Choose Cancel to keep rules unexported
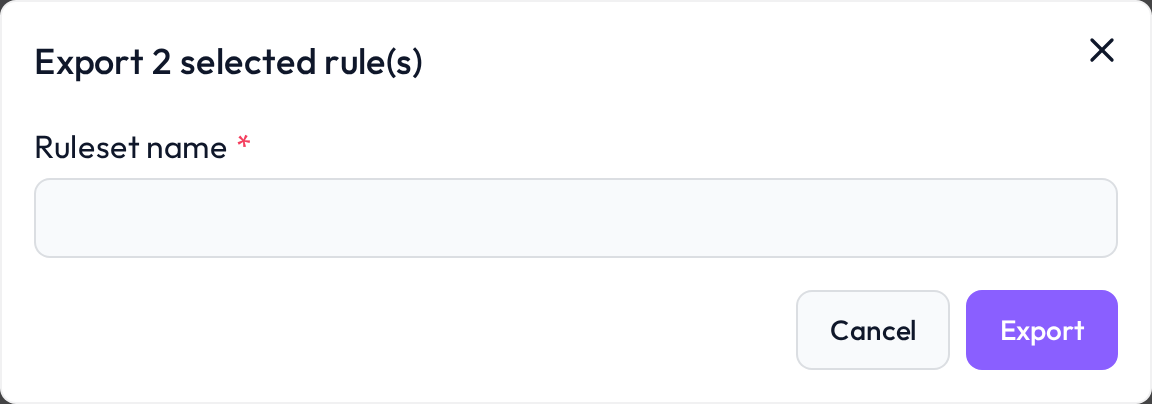This screenshot has width=1152, height=404. coord(873,330)
